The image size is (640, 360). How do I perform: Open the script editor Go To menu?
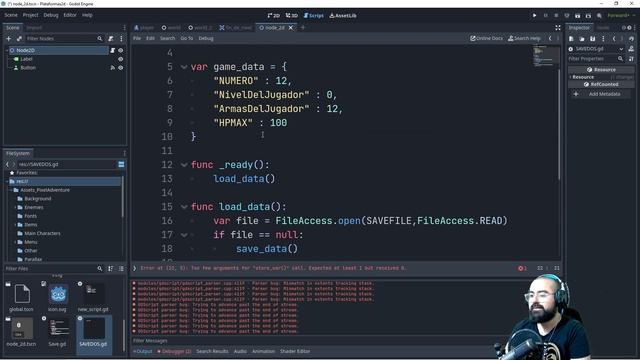[187, 38]
